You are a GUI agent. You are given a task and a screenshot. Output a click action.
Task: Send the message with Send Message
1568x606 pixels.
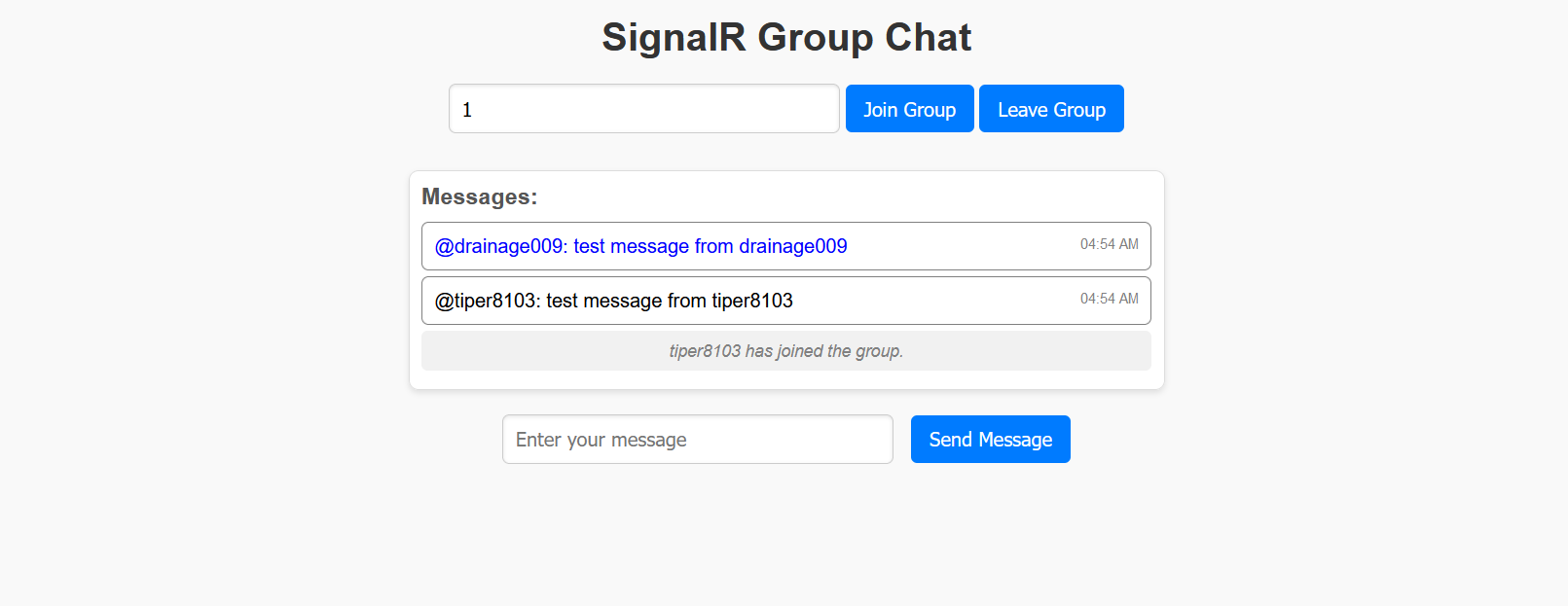click(990, 440)
